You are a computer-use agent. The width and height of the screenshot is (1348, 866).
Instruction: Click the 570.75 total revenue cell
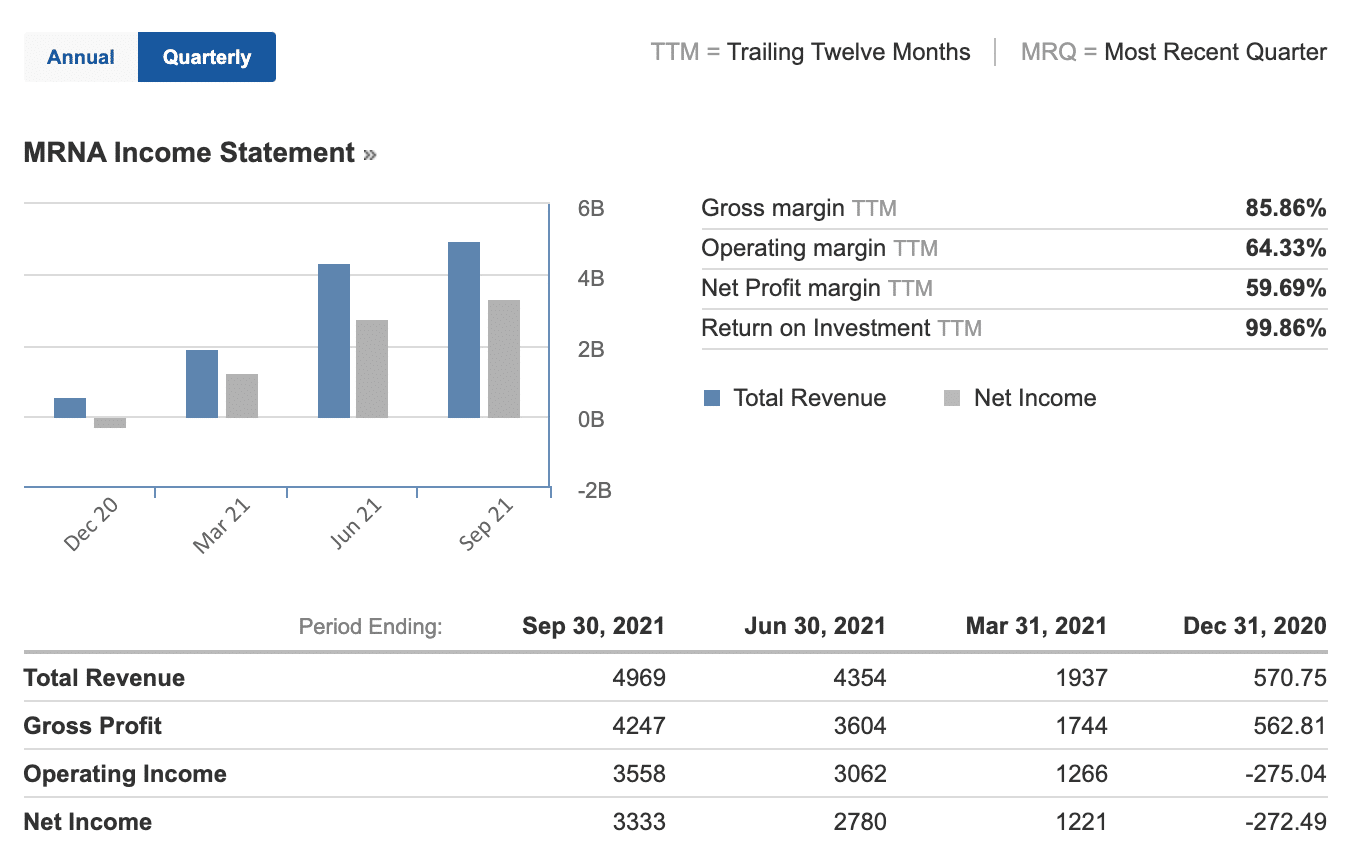click(x=1290, y=678)
